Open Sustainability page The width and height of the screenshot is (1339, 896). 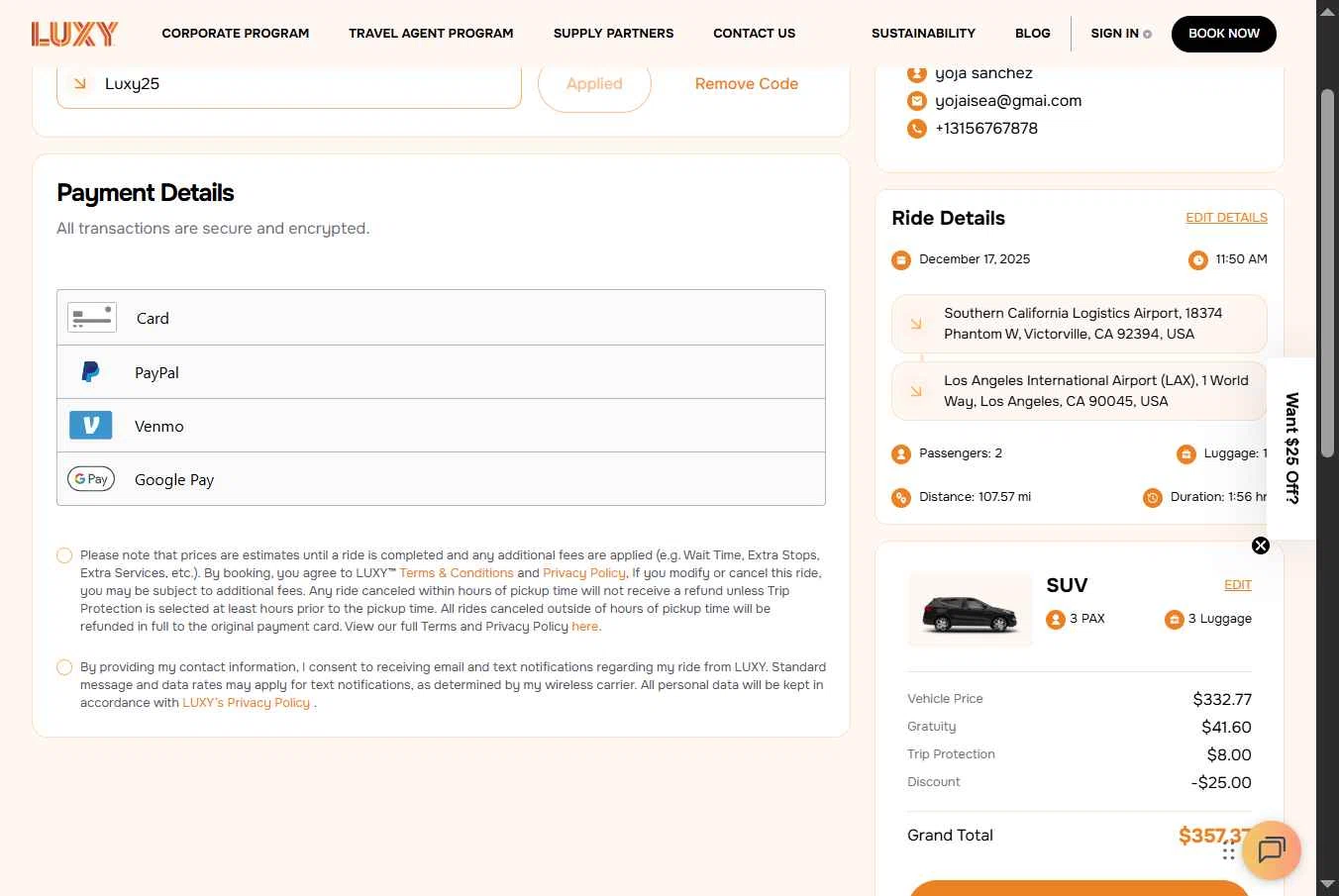coord(923,34)
